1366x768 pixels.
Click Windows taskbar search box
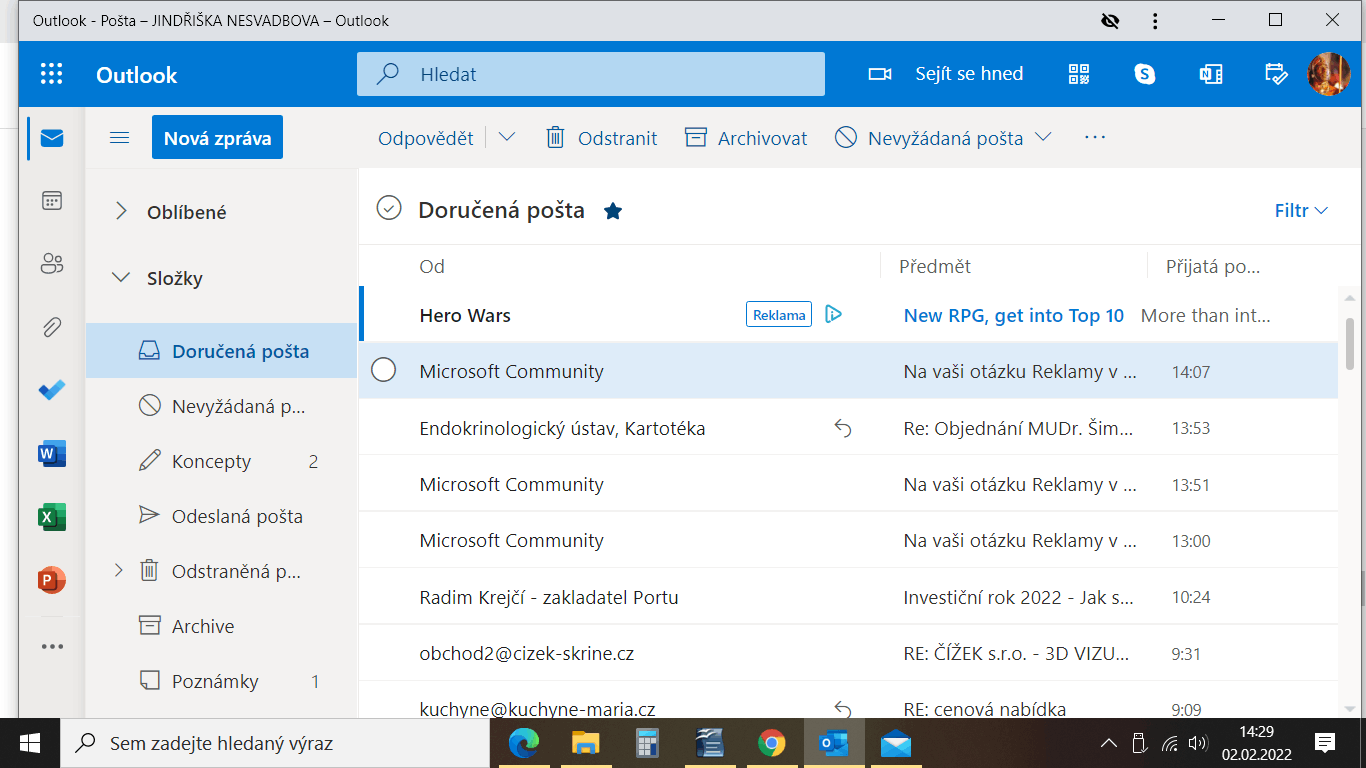click(x=274, y=743)
